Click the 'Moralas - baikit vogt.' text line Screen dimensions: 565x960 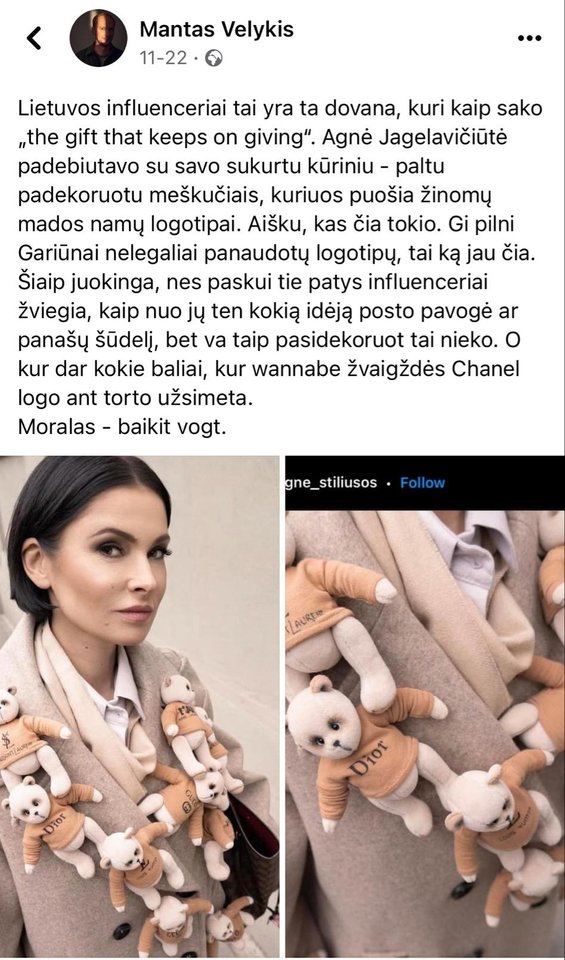(x=122, y=426)
